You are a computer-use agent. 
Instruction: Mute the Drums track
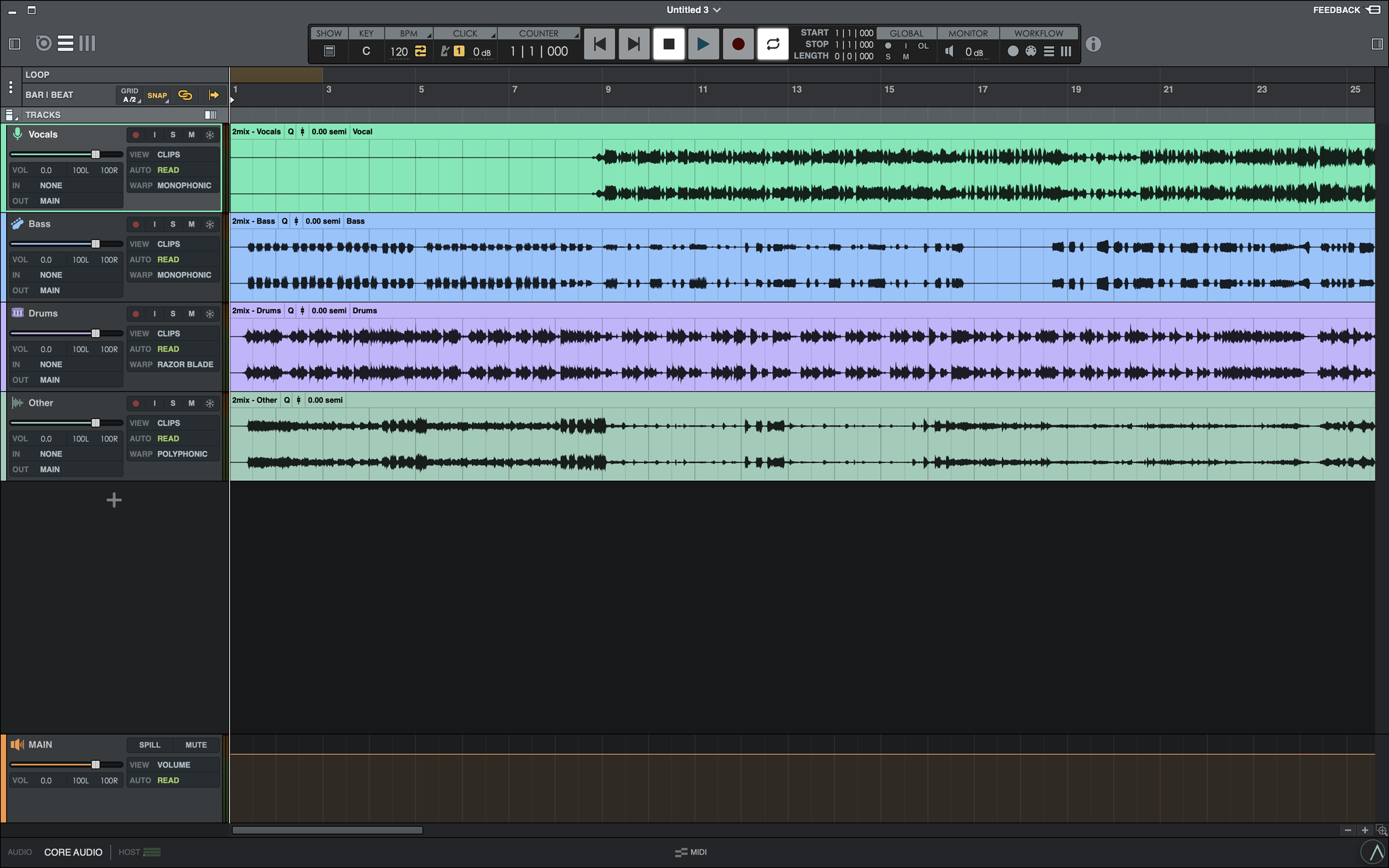coord(191,314)
